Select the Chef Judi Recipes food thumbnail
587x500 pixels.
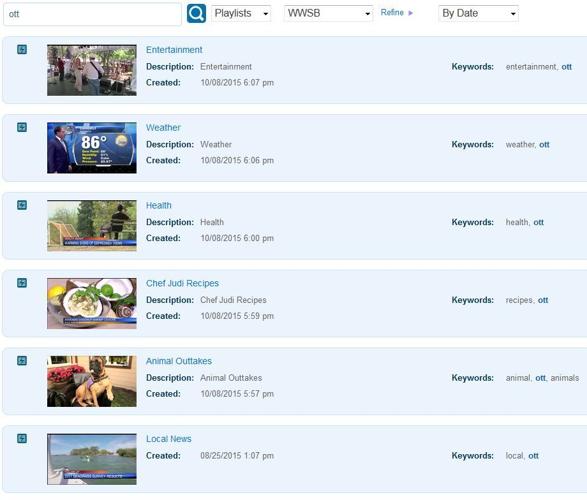(x=92, y=304)
